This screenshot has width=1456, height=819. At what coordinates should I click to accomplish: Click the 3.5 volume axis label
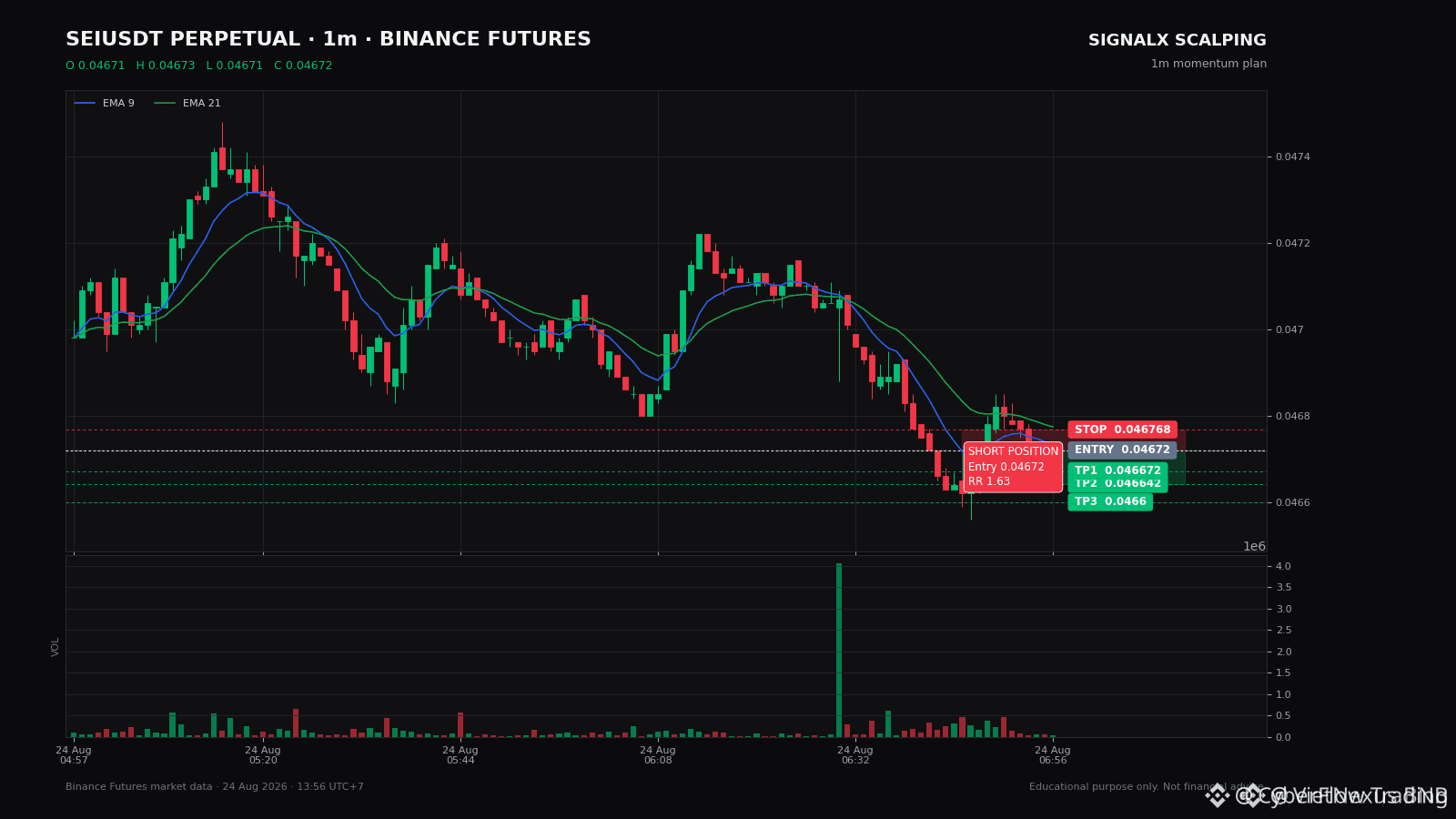(1283, 588)
